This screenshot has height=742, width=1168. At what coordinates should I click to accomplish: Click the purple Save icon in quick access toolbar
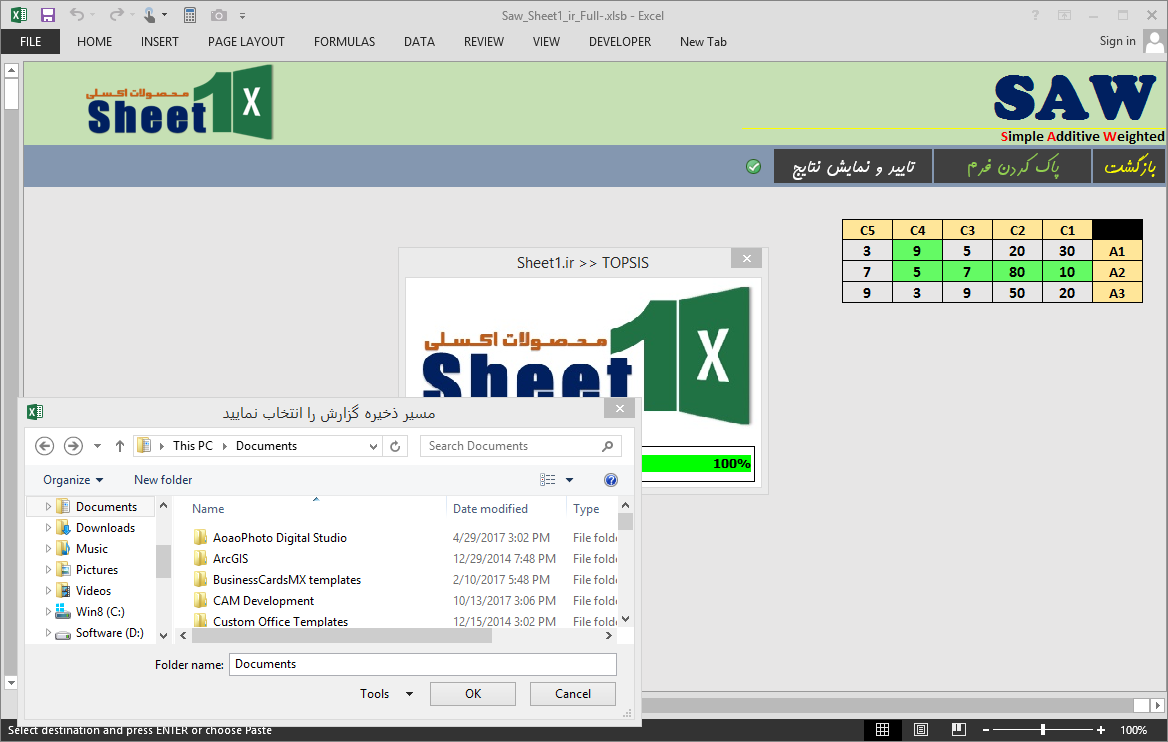pyautogui.click(x=48, y=15)
